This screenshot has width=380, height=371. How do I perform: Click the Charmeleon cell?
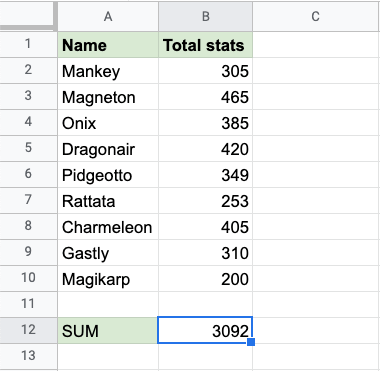(x=108, y=227)
